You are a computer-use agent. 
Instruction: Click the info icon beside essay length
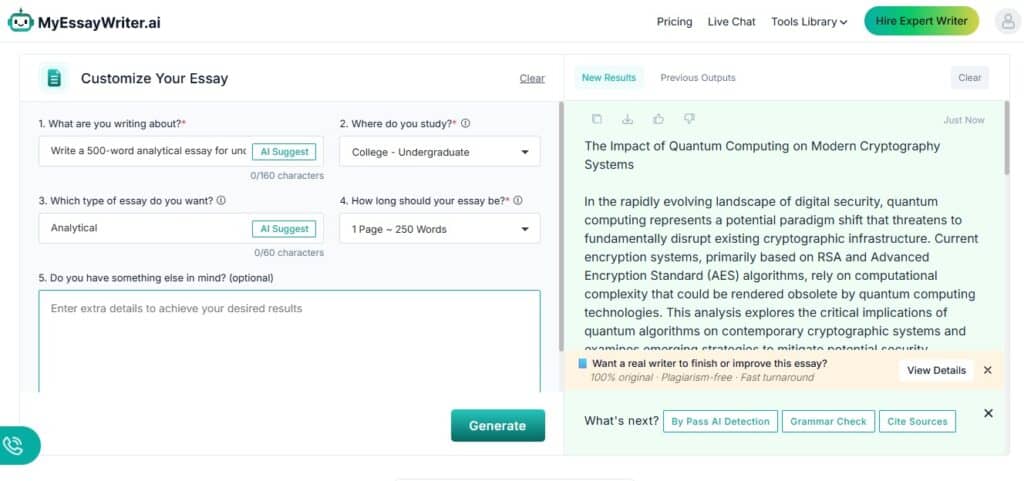tap(518, 200)
